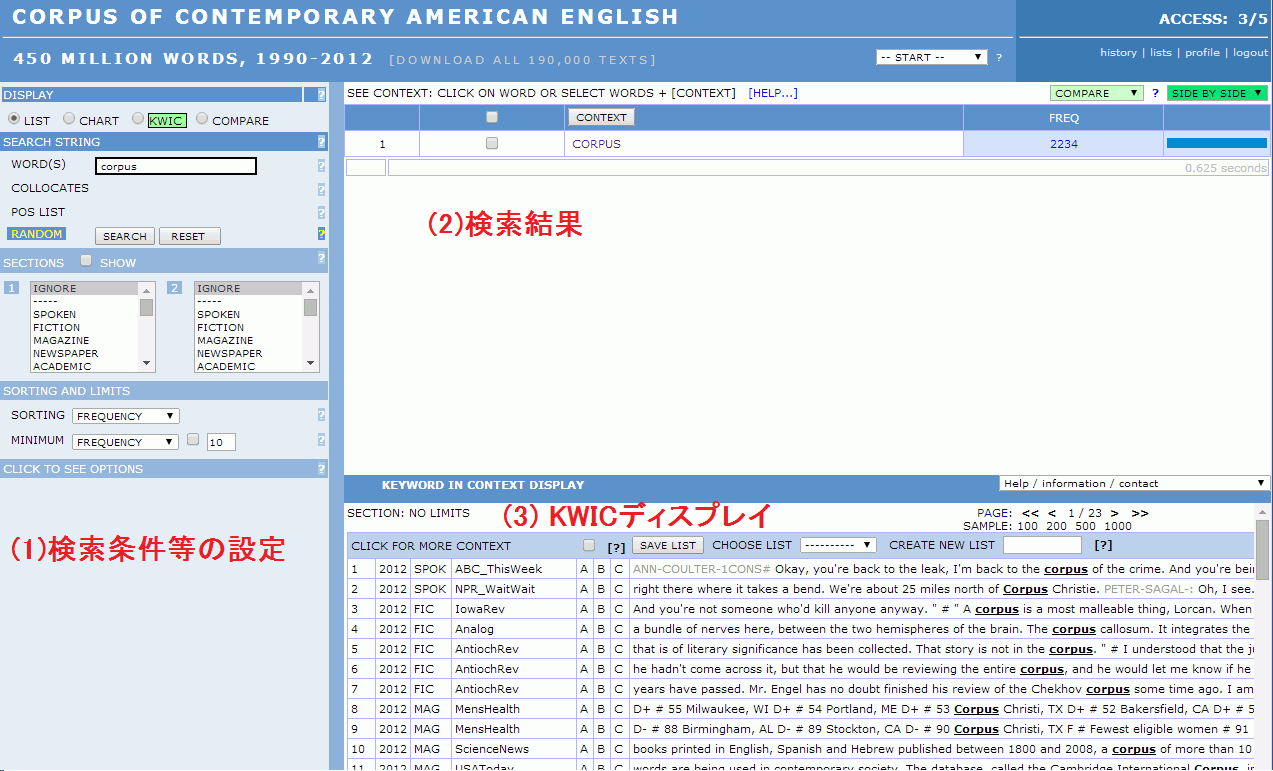Open the SORTING frequency dropdown
Screen dimensions: 1273x771
point(126,416)
